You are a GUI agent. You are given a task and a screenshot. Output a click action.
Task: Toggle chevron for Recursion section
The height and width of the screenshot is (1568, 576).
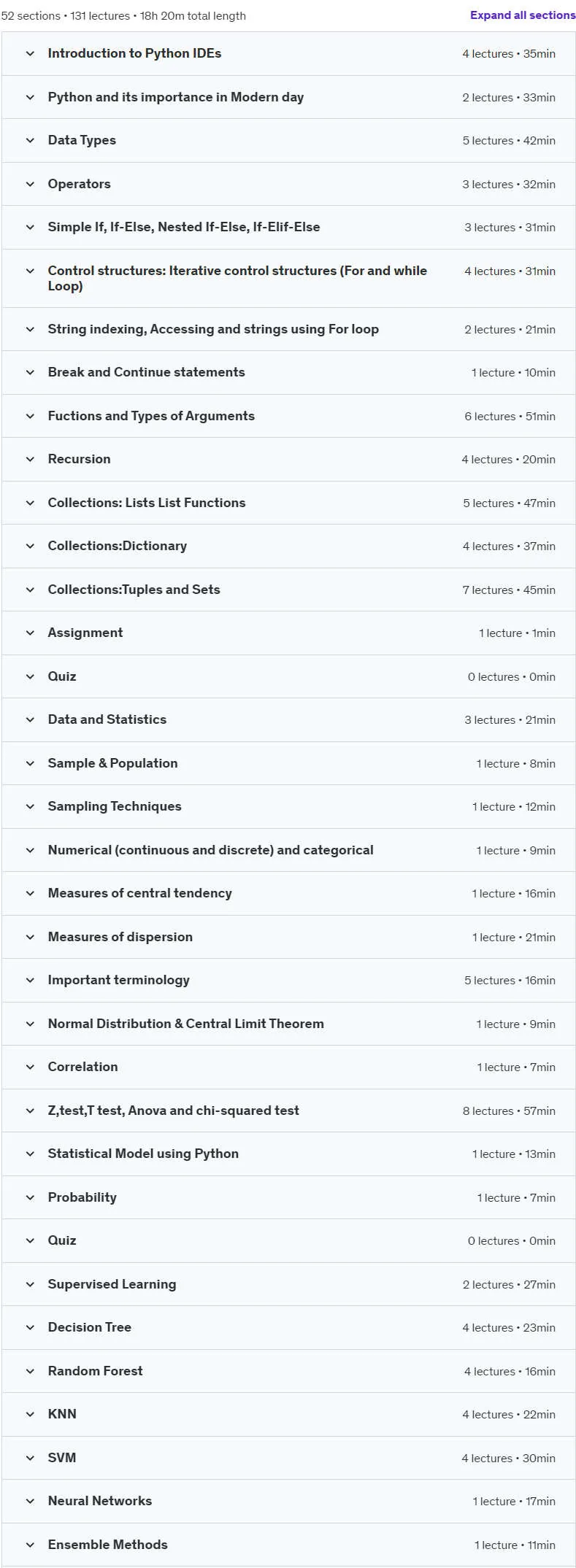tap(30, 459)
